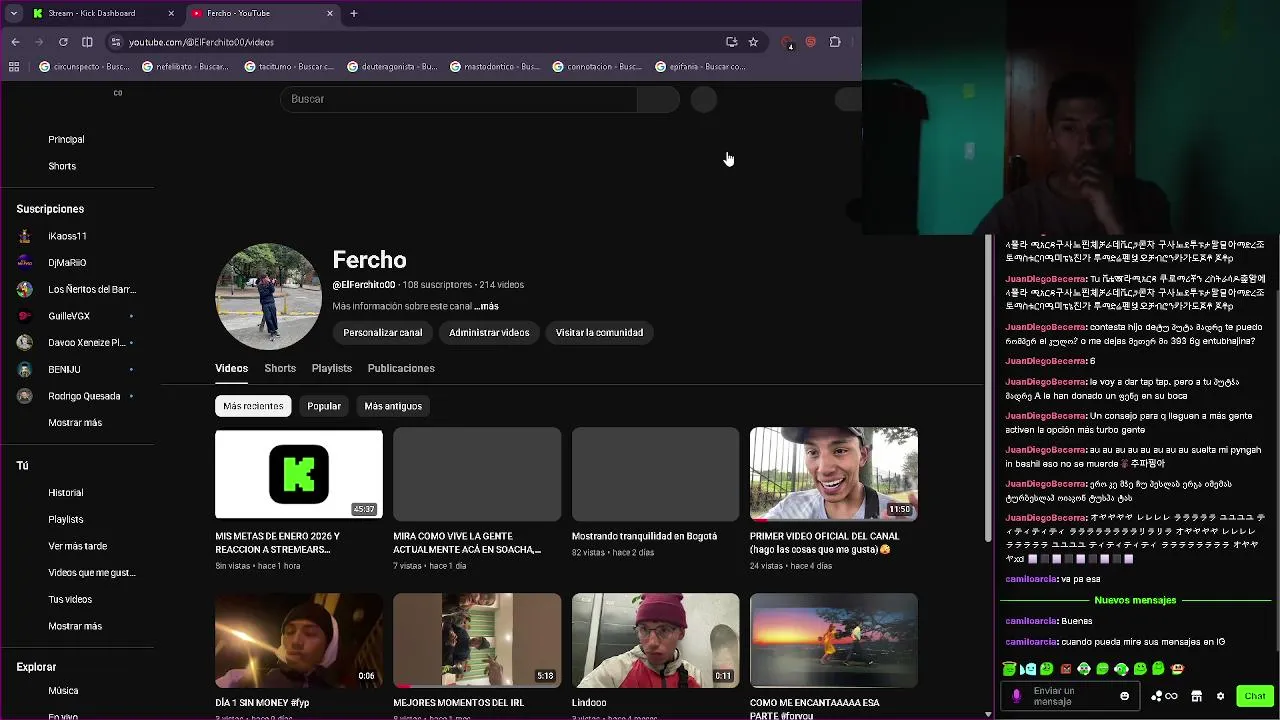The height and width of the screenshot is (720, 1280).
Task: Click Administrar videos button
Action: pos(489,332)
